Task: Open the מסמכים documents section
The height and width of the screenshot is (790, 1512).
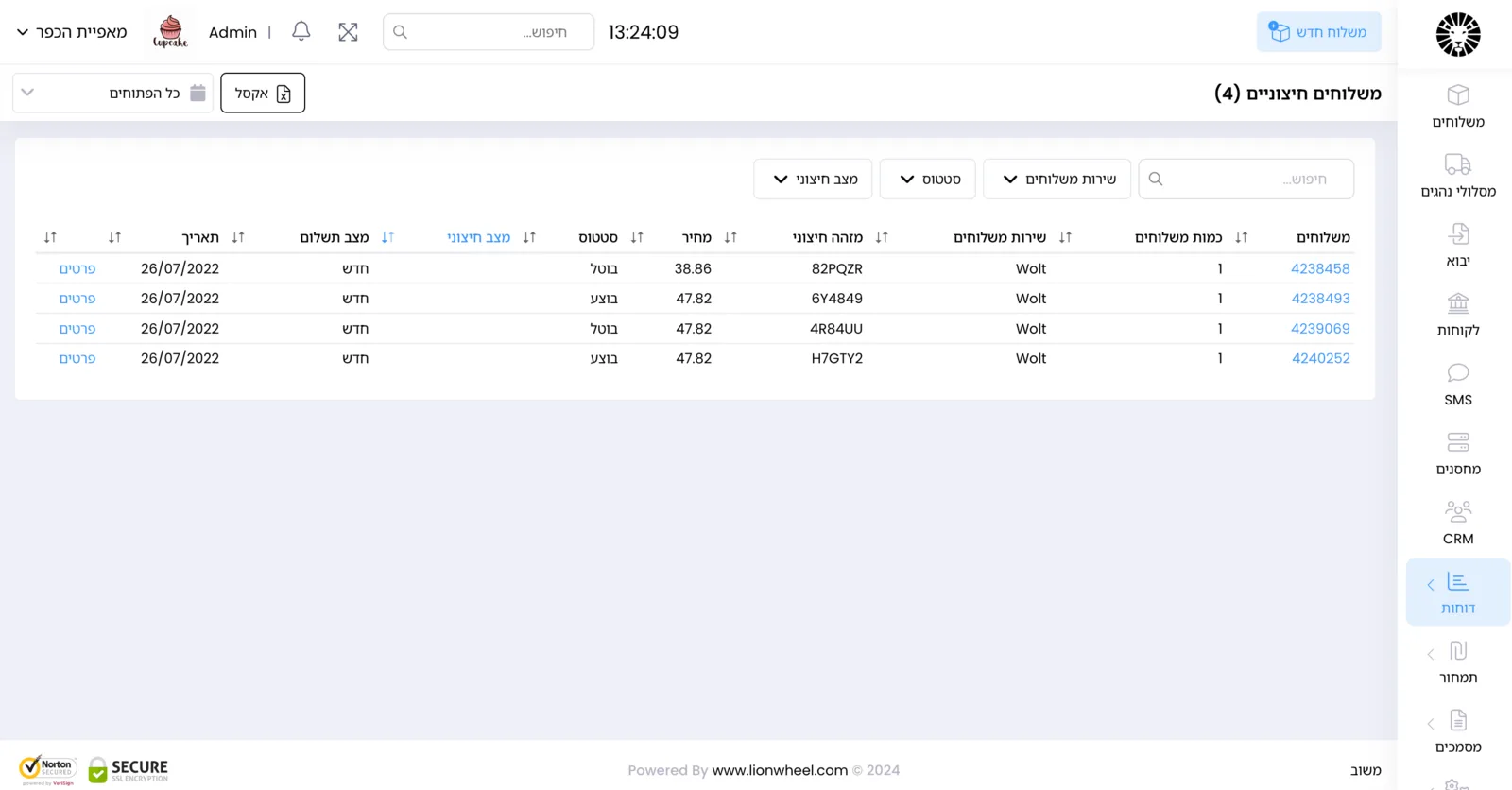Action: point(1457,731)
